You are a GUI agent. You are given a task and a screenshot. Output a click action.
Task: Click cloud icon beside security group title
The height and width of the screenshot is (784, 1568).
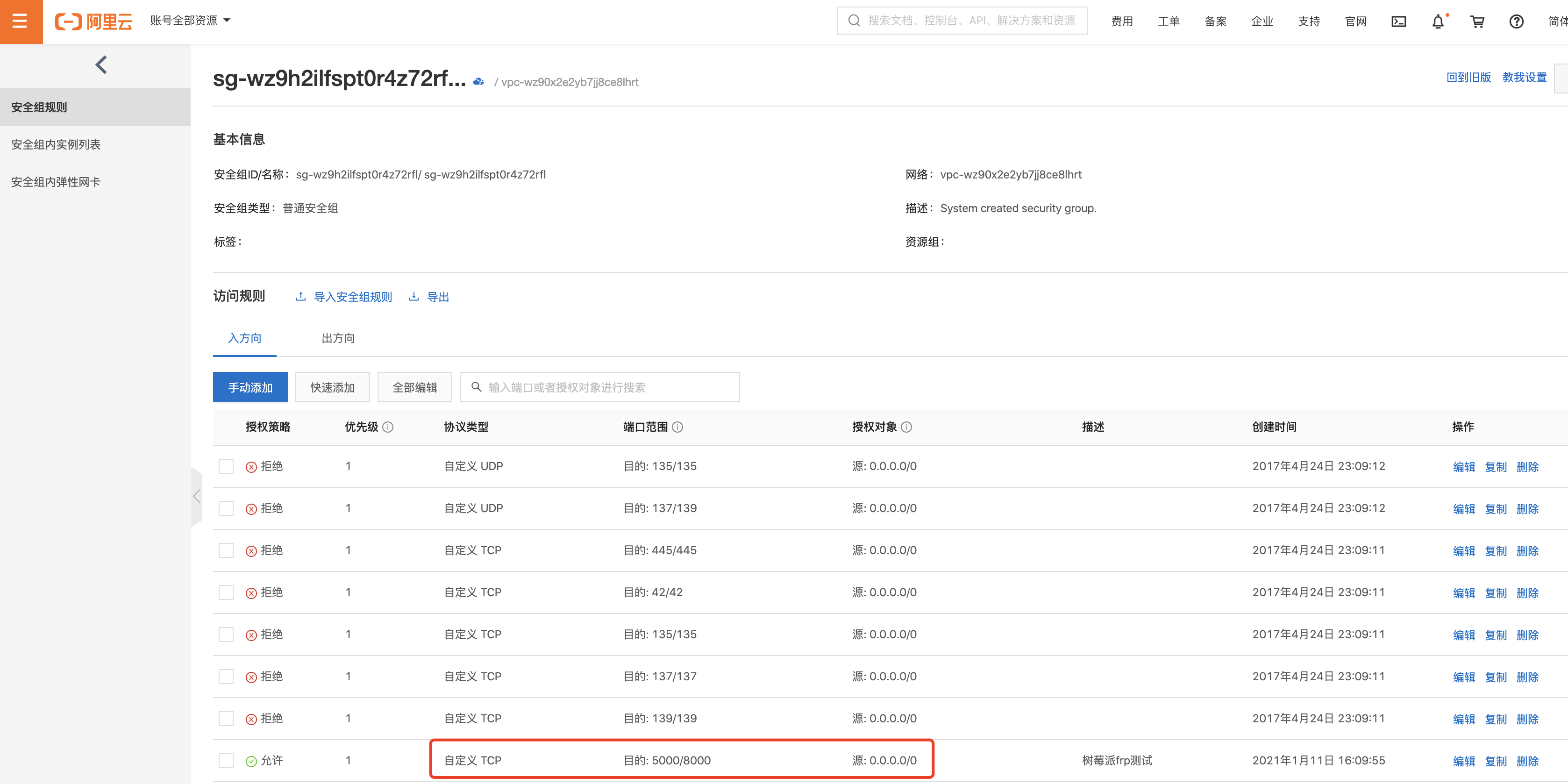[479, 81]
